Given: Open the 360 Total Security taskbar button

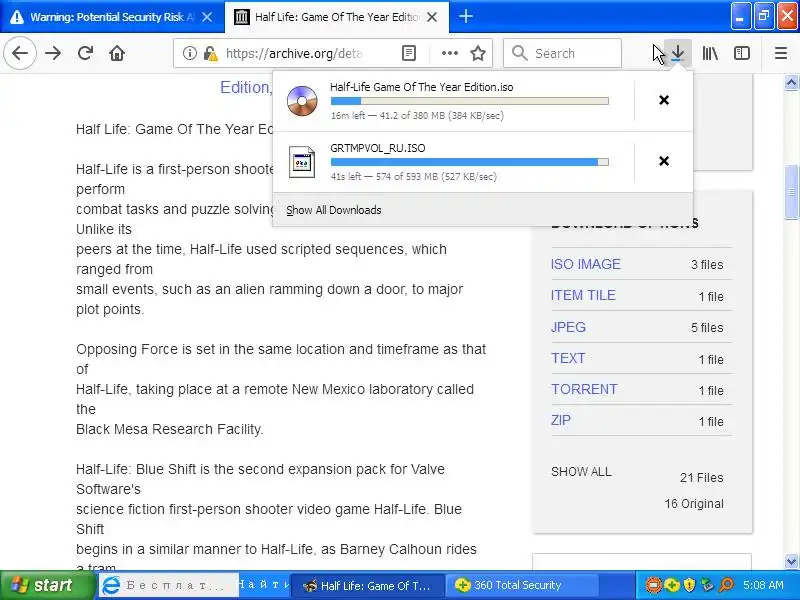Looking at the screenshot, I should click(x=520, y=585).
